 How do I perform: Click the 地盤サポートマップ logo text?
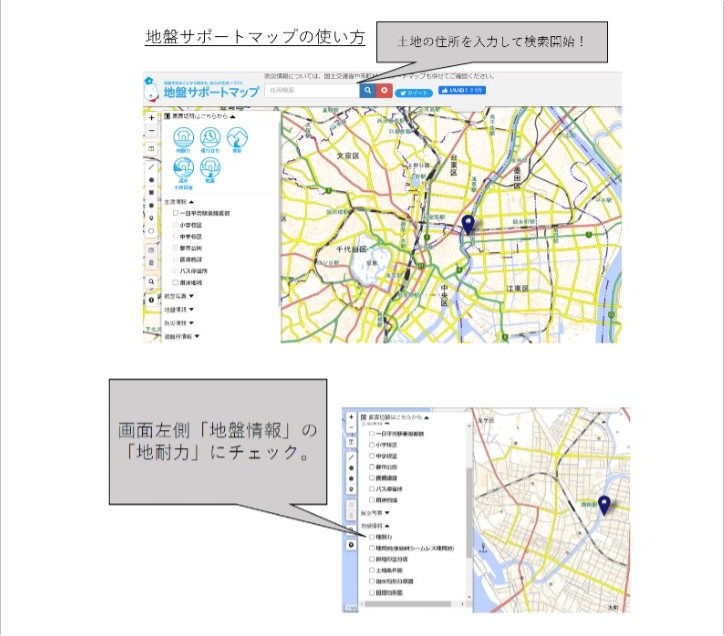[x=211, y=91]
